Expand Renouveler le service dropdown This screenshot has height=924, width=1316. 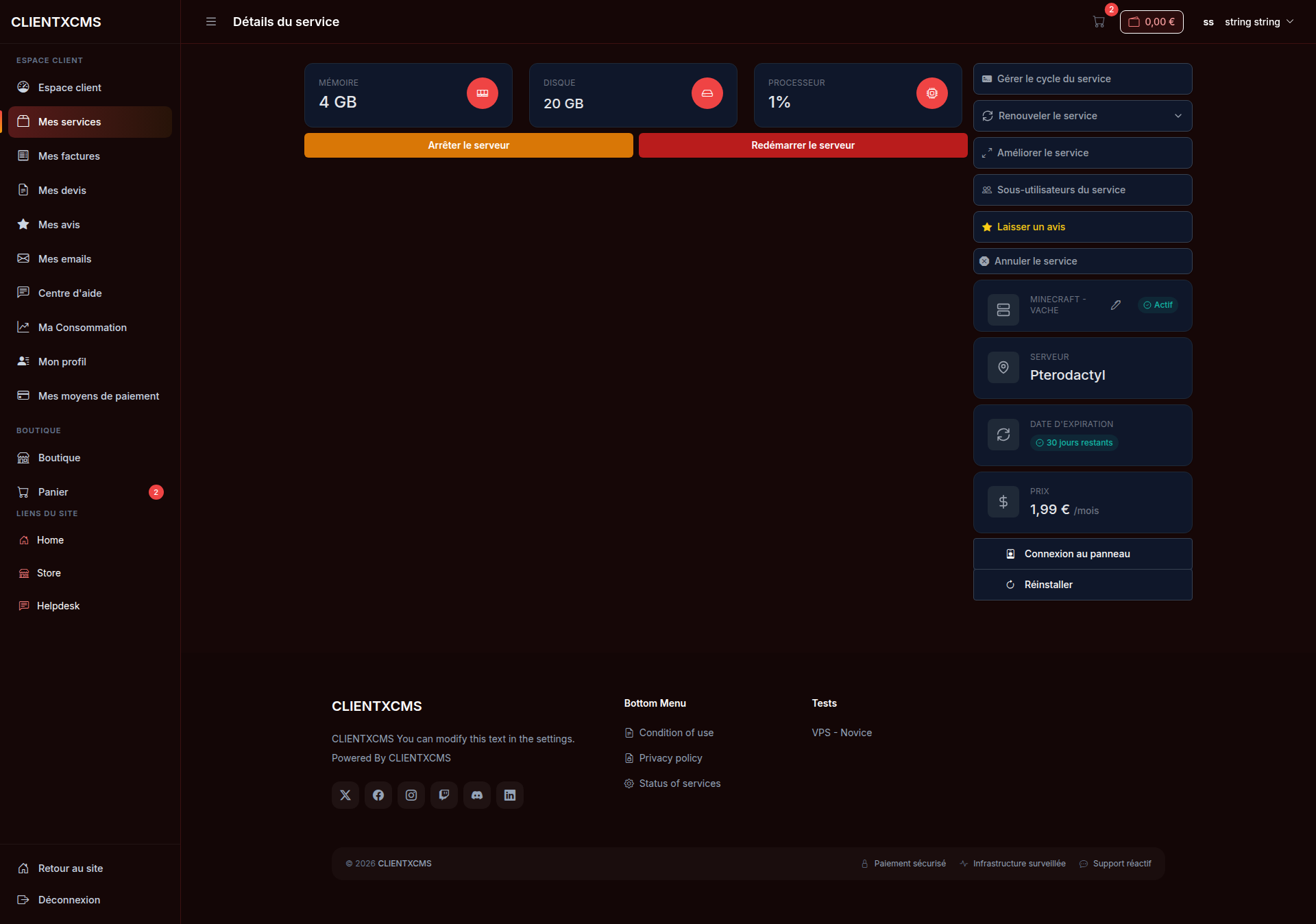[x=1082, y=116]
